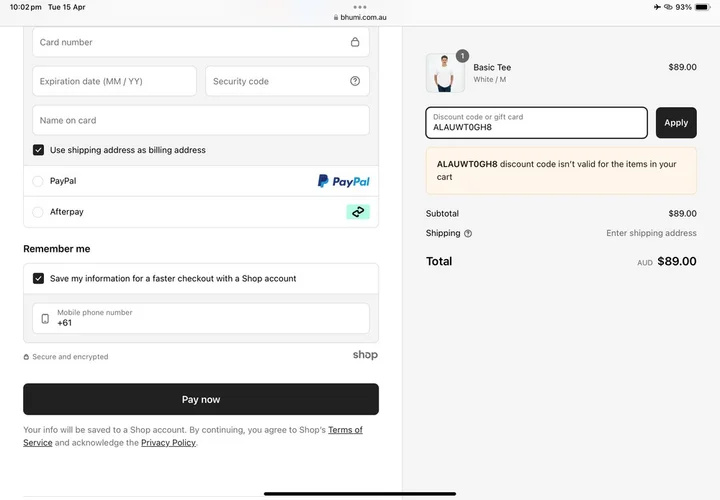Viewport: 720px width, 500px height.
Task: Focus the expiration date field
Action: (x=114, y=81)
